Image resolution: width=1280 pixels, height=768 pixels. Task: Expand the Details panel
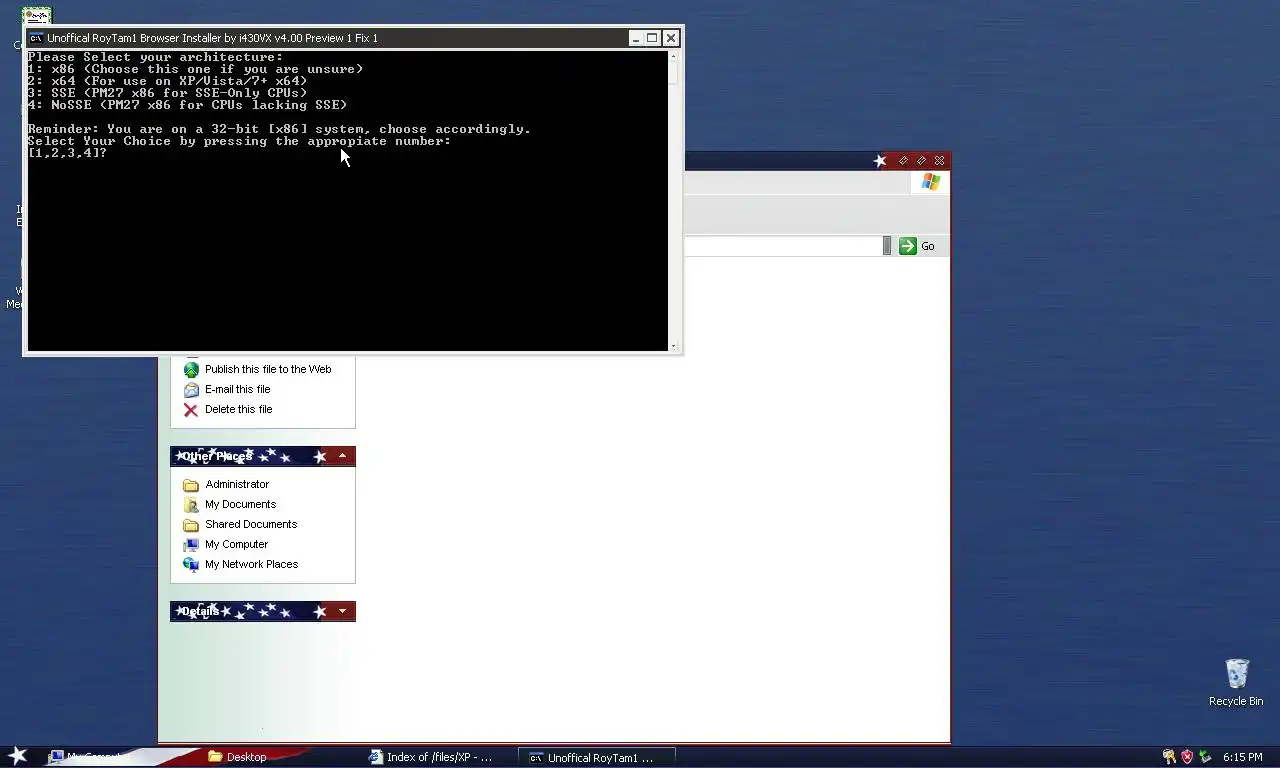click(342, 611)
